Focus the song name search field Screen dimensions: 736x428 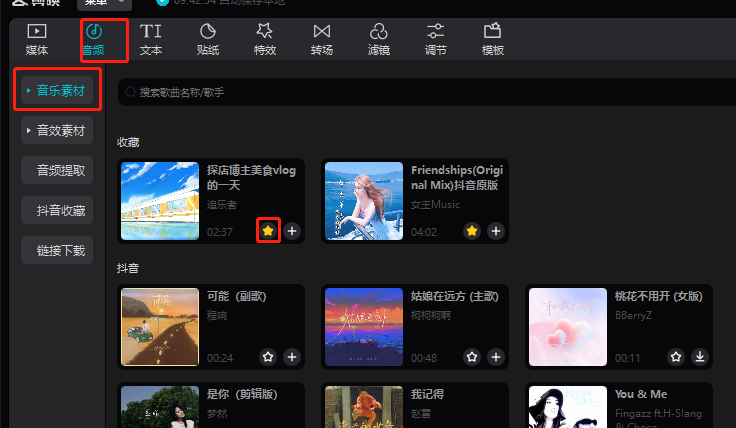[x=426, y=92]
